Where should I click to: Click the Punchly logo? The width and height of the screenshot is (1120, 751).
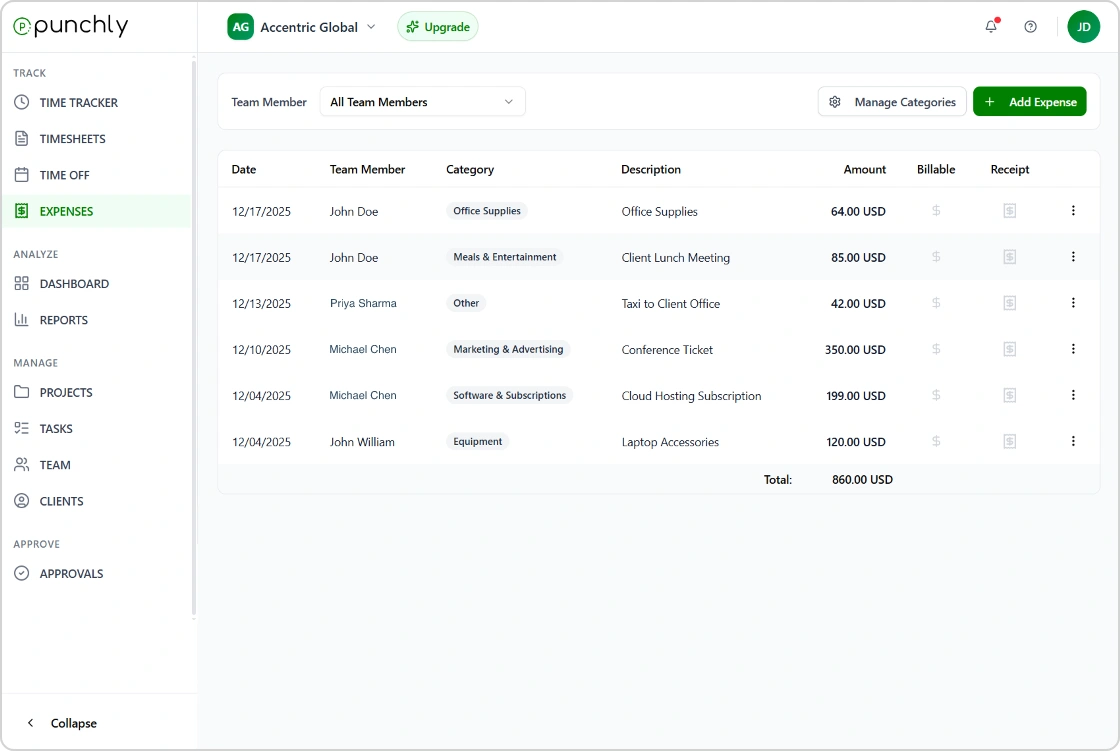point(71,27)
